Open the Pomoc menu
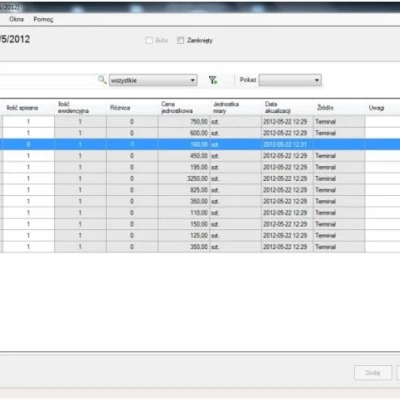 click(43, 19)
